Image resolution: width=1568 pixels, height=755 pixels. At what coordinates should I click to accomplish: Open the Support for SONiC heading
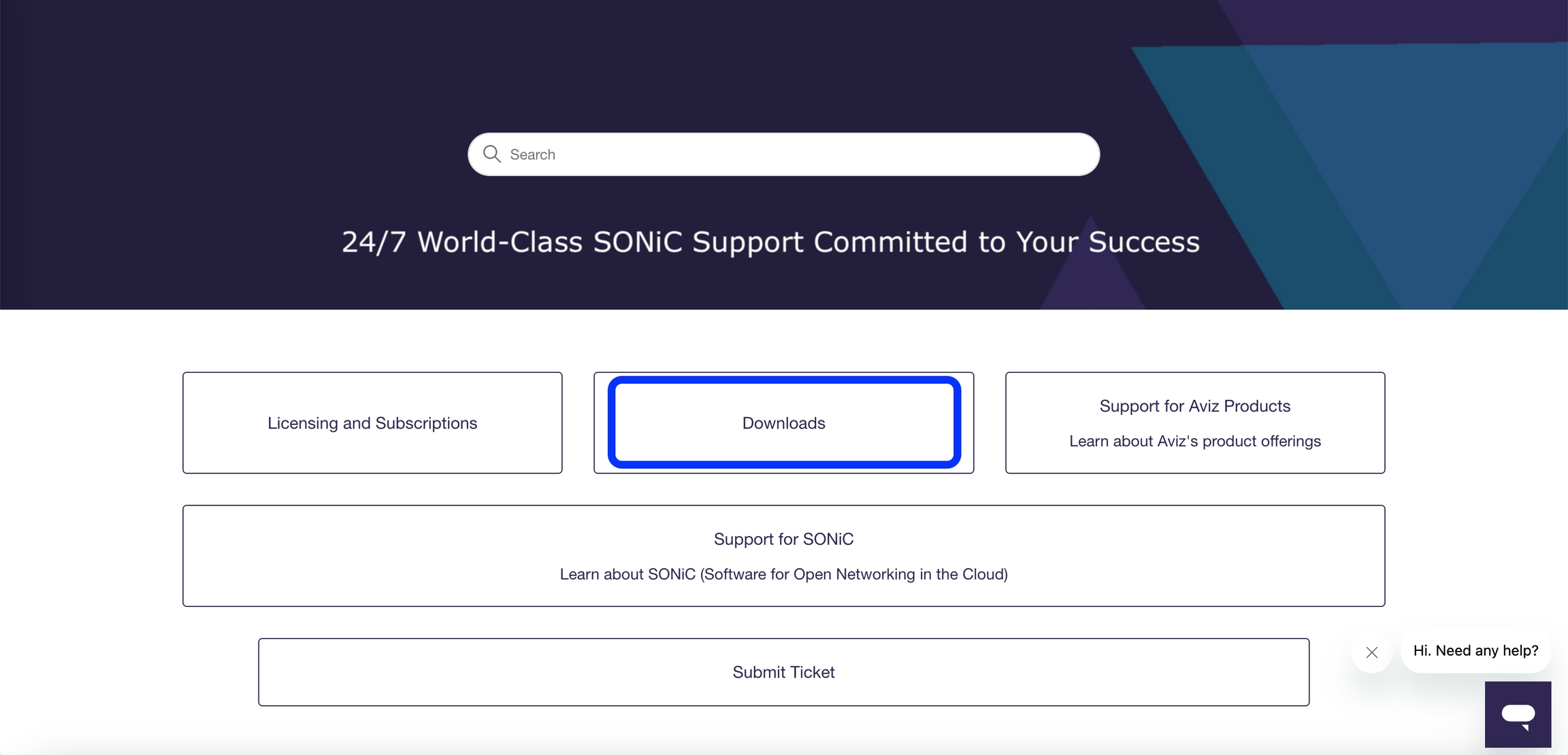pyautogui.click(x=783, y=539)
